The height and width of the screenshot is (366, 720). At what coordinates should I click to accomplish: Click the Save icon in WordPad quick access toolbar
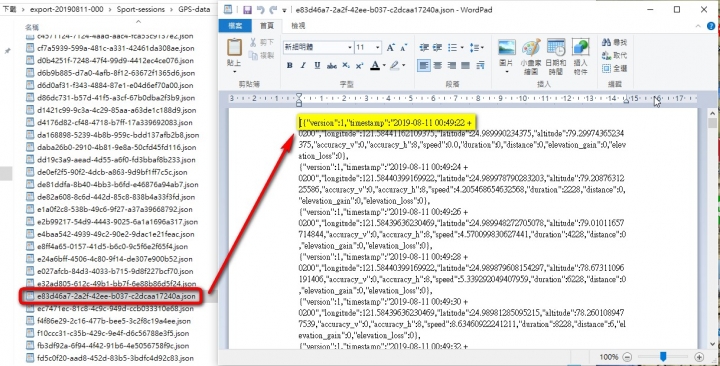click(248, 10)
